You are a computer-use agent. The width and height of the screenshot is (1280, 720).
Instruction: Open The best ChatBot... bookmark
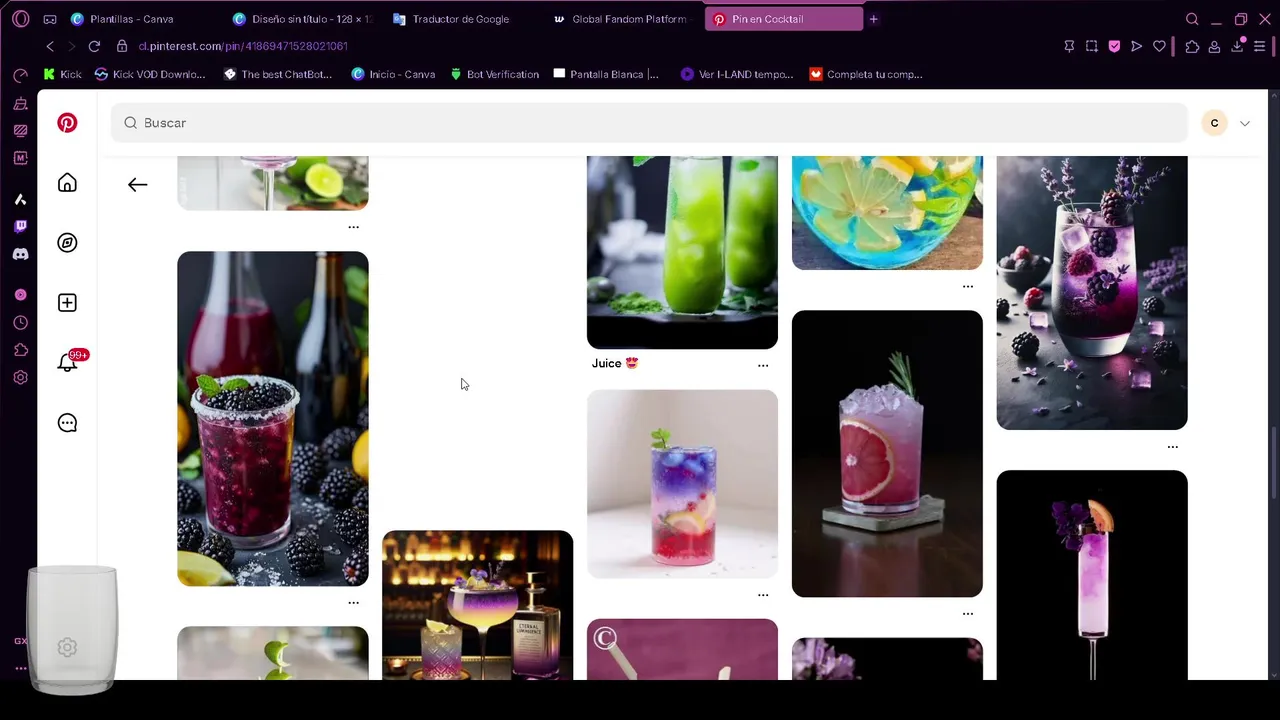277,74
